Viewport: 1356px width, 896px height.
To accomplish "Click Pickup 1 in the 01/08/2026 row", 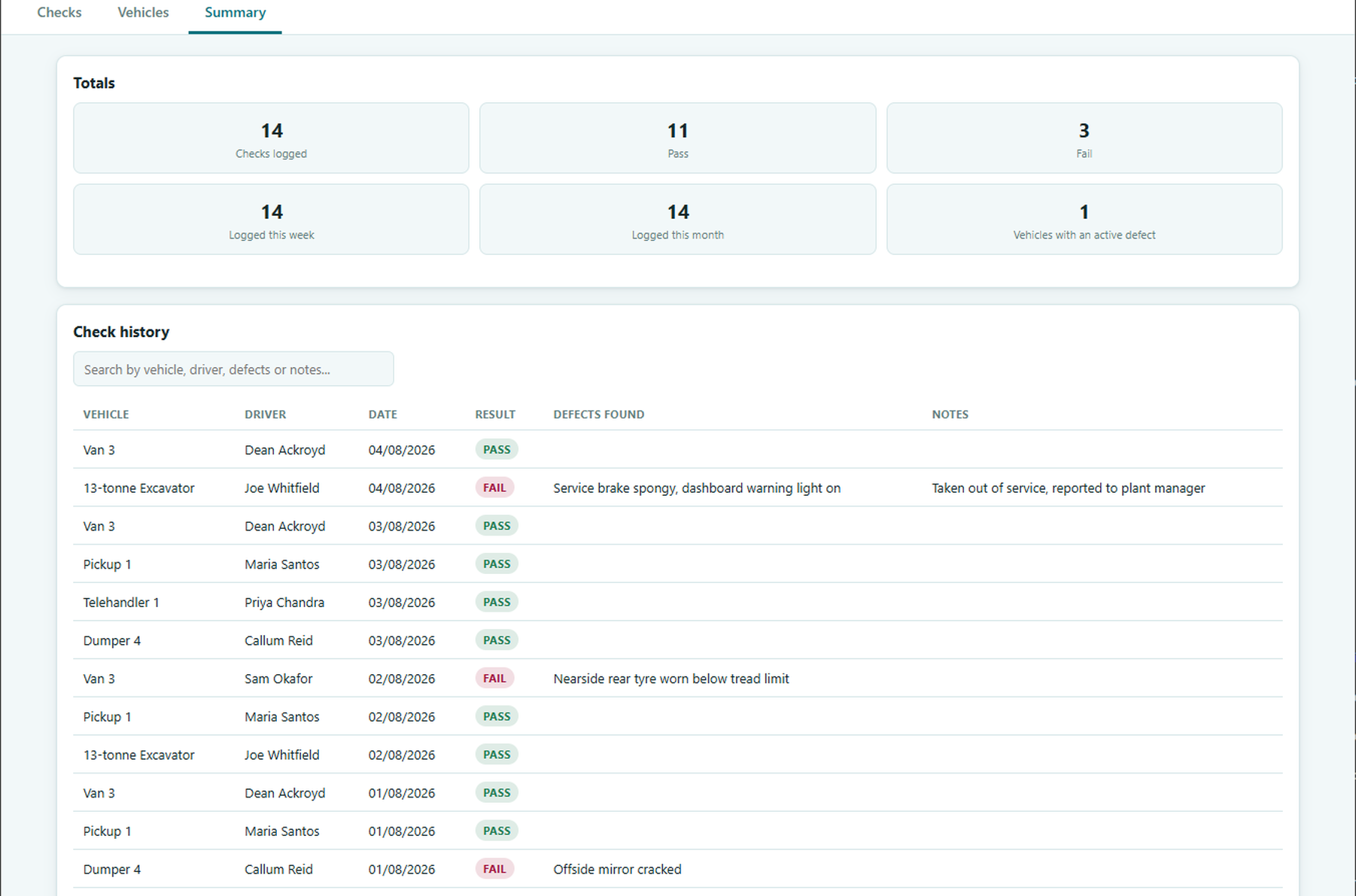I will 107,831.
